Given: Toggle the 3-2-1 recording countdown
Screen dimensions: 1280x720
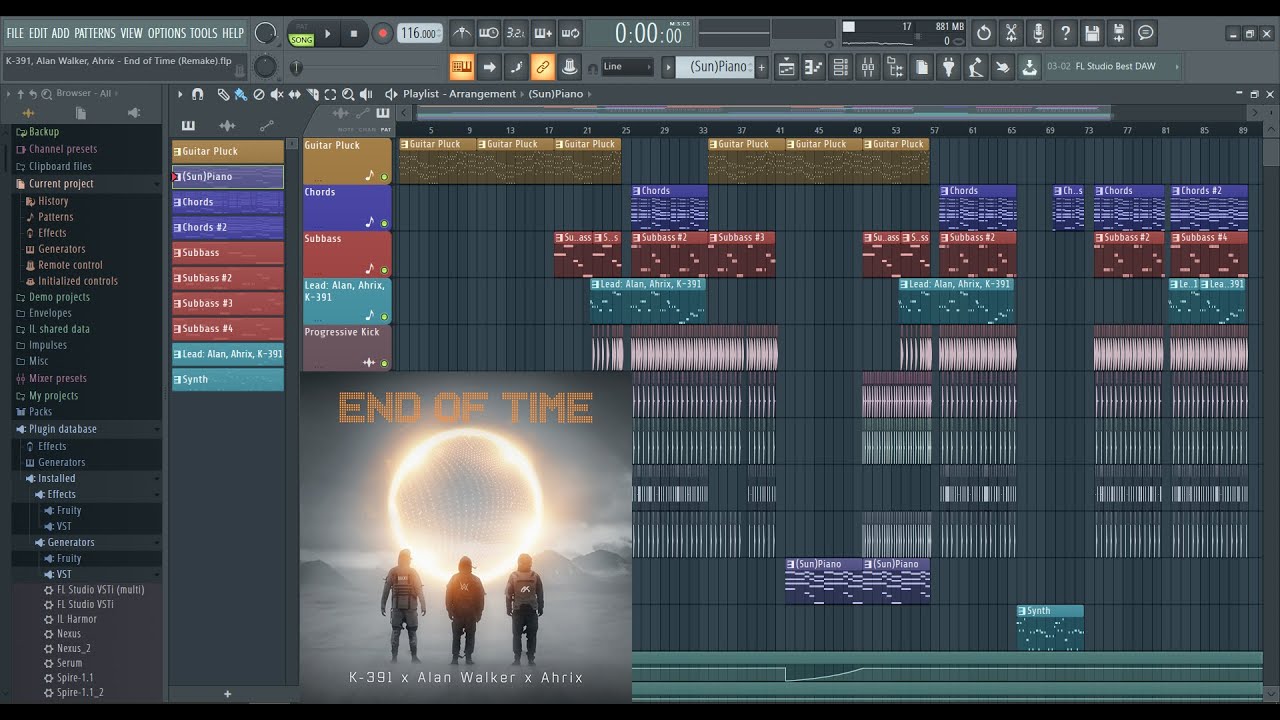Looking at the screenshot, I should (515, 33).
